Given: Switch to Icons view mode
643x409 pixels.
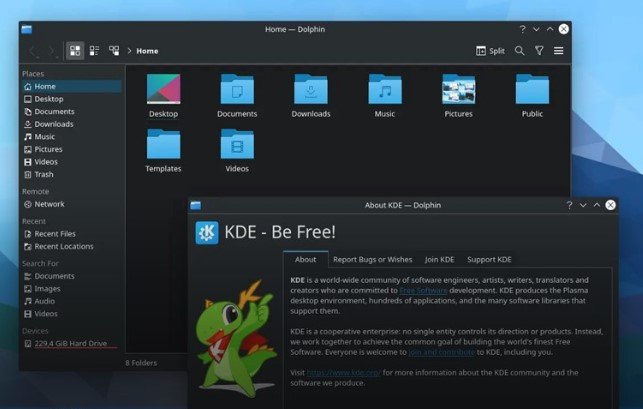Looking at the screenshot, I should point(75,50).
